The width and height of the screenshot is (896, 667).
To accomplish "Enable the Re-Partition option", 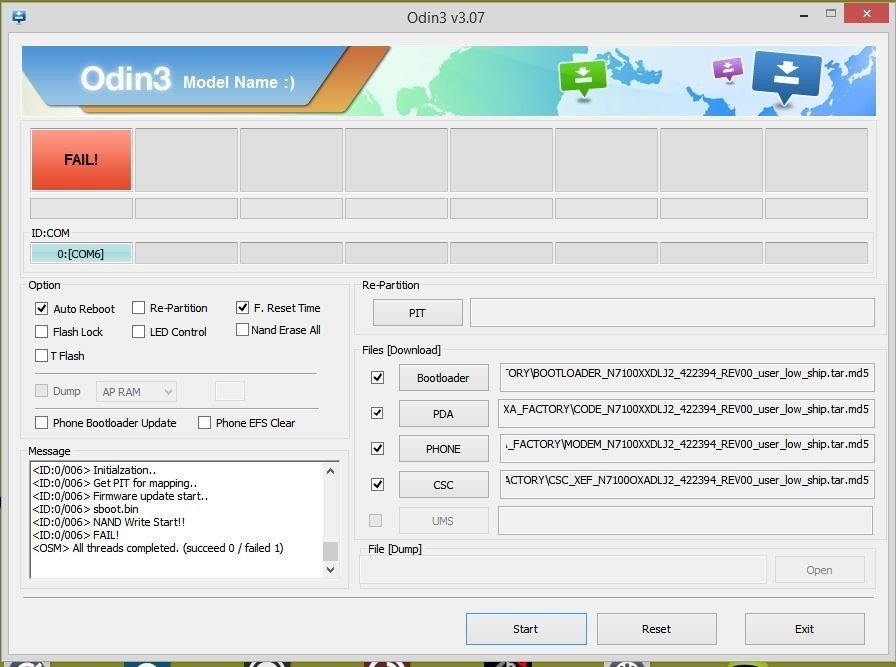I will coord(138,308).
